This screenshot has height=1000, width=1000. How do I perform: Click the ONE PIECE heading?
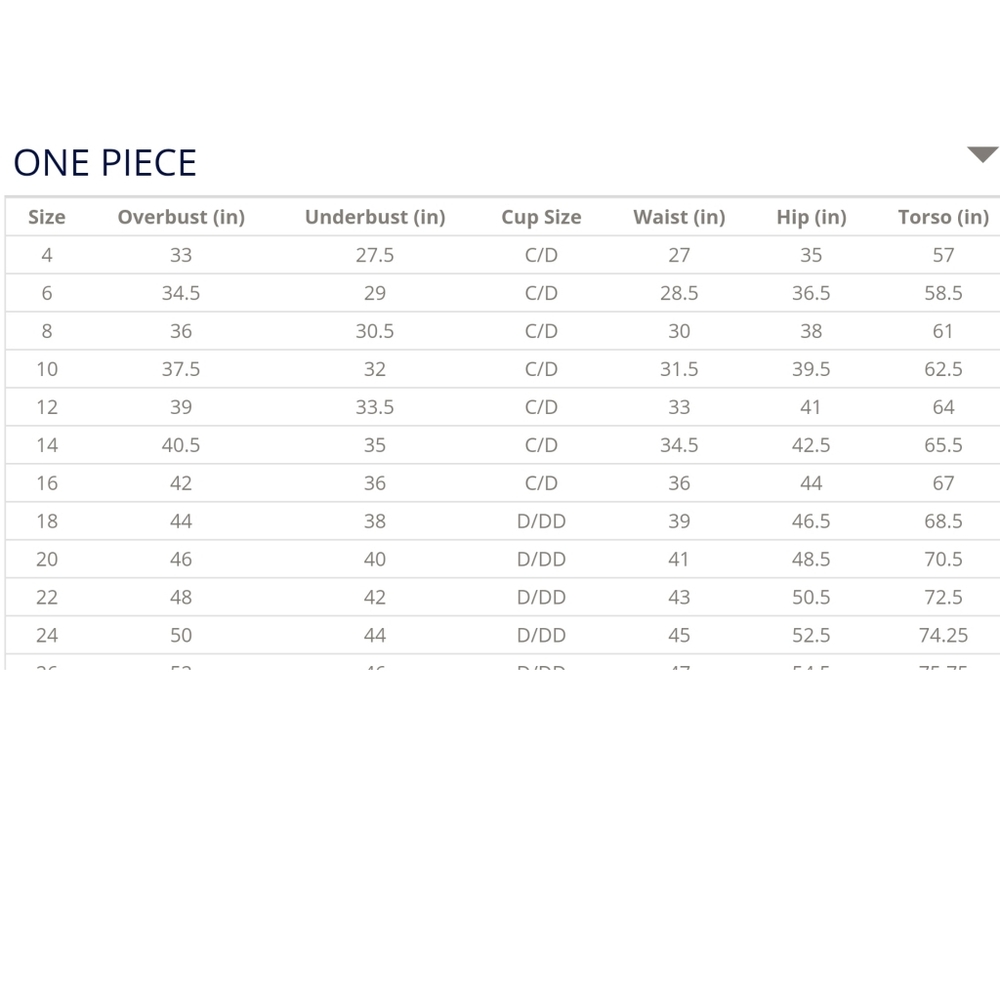coord(105,163)
